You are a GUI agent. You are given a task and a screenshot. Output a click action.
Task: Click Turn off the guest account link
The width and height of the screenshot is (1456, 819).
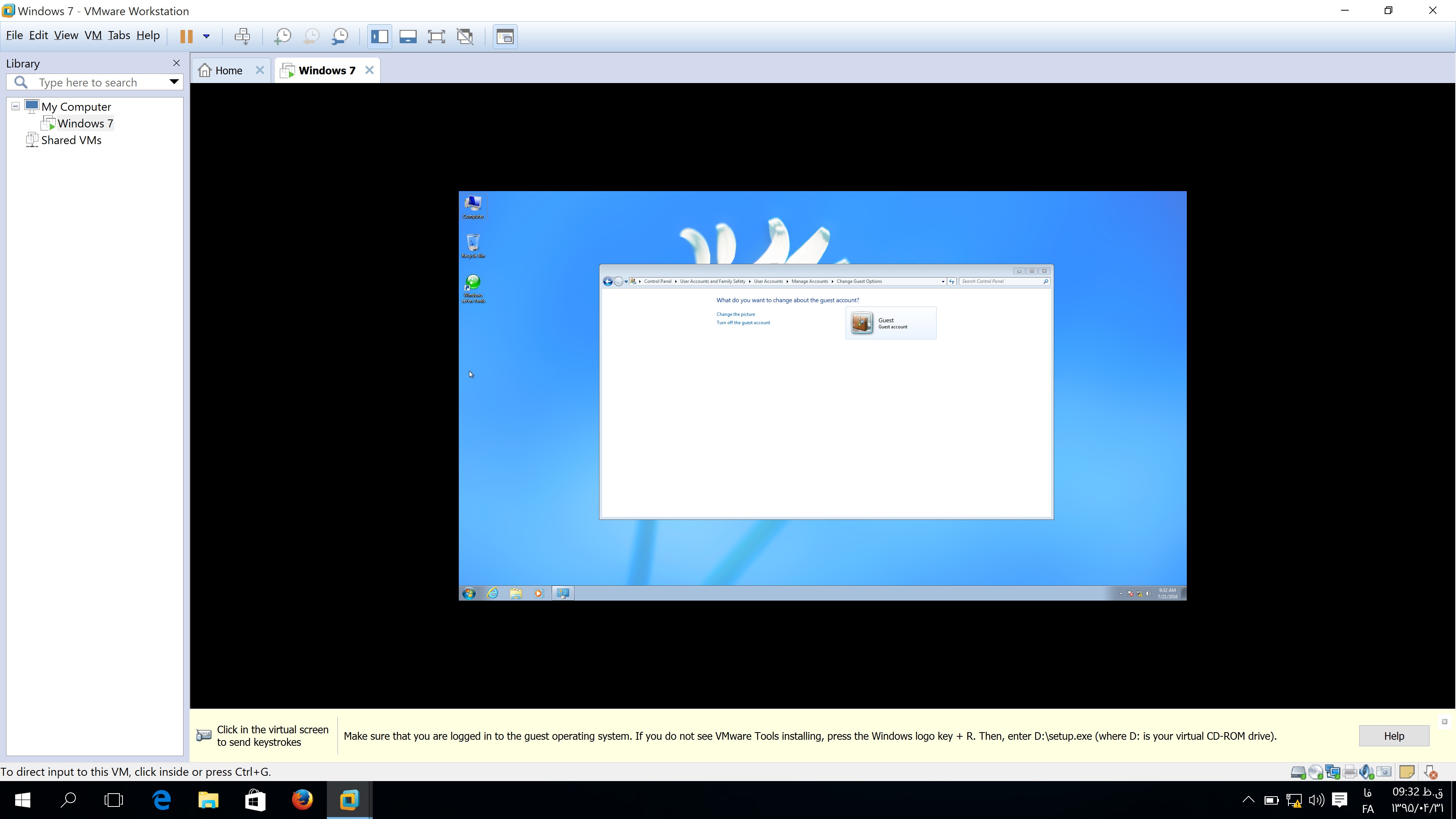743,323
